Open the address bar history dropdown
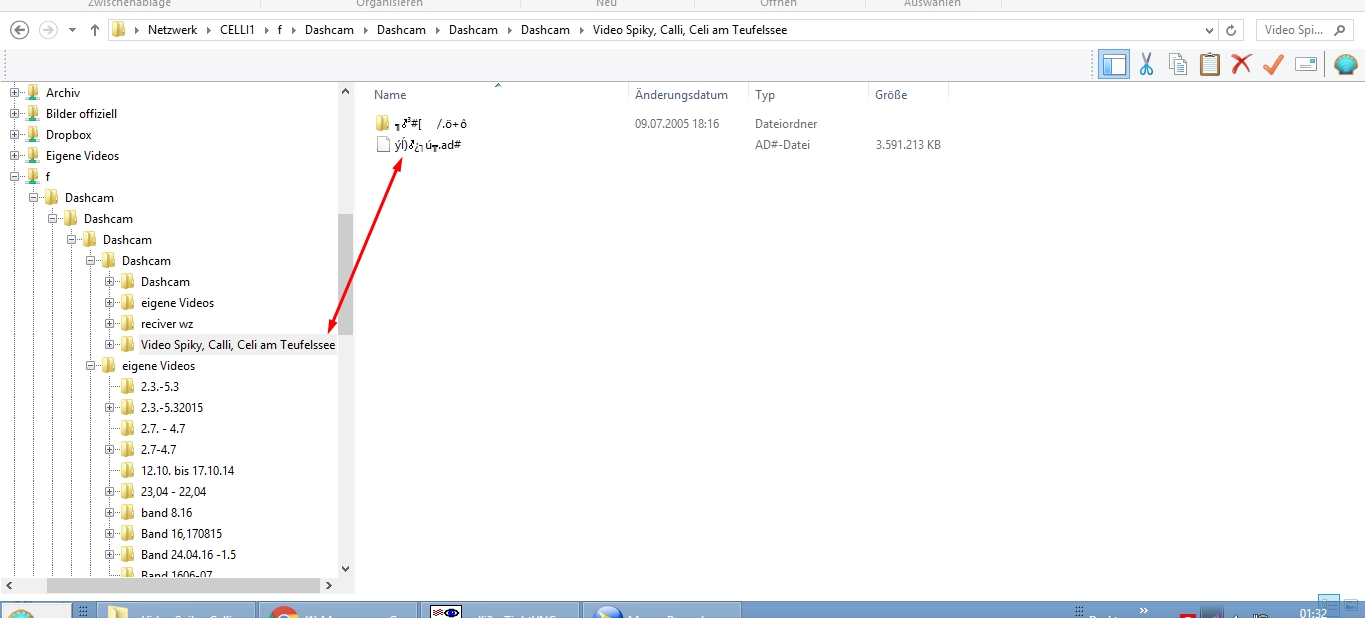The image size is (1365, 618). [x=1207, y=29]
